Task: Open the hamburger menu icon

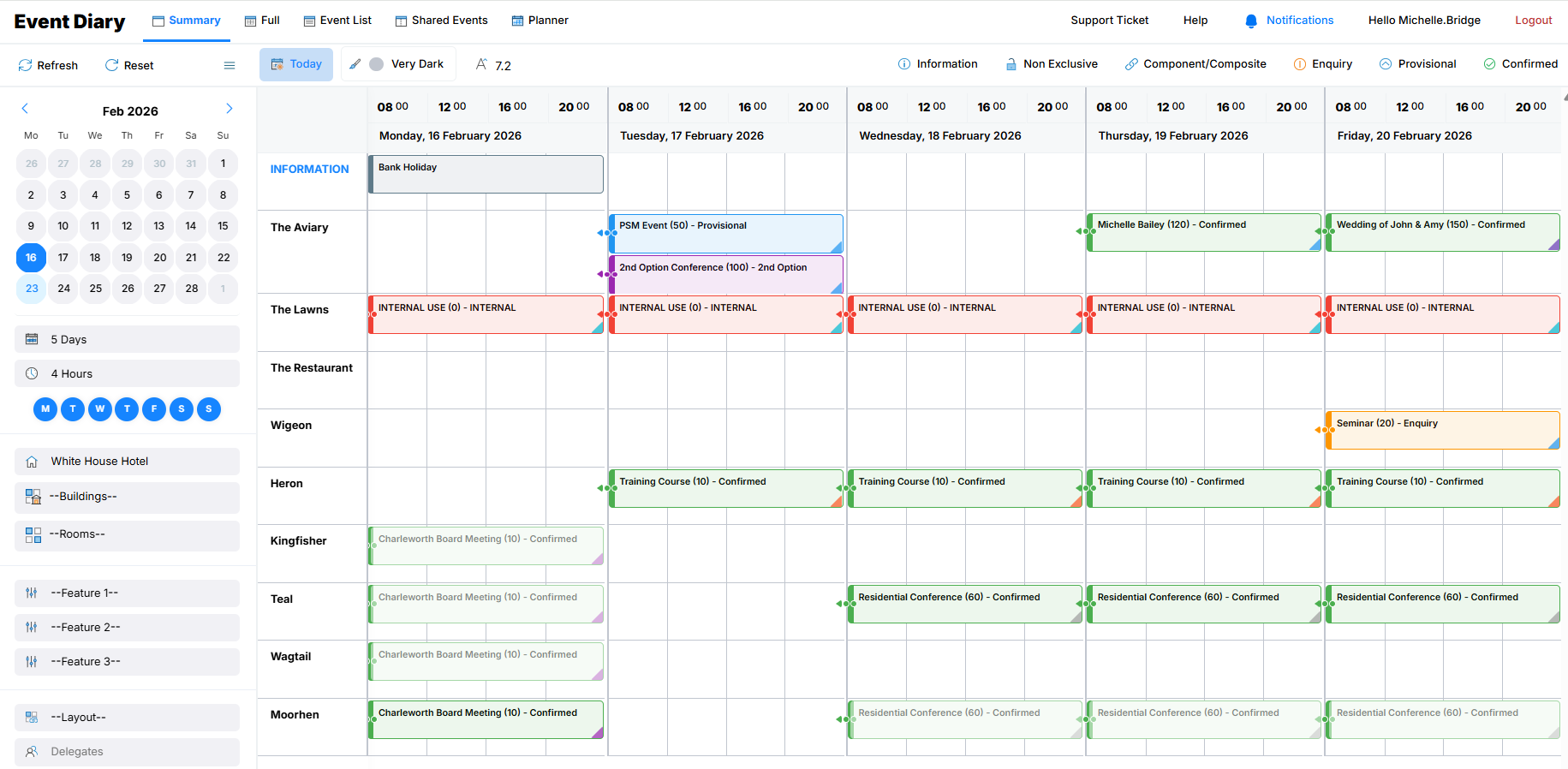Action: pyautogui.click(x=230, y=65)
